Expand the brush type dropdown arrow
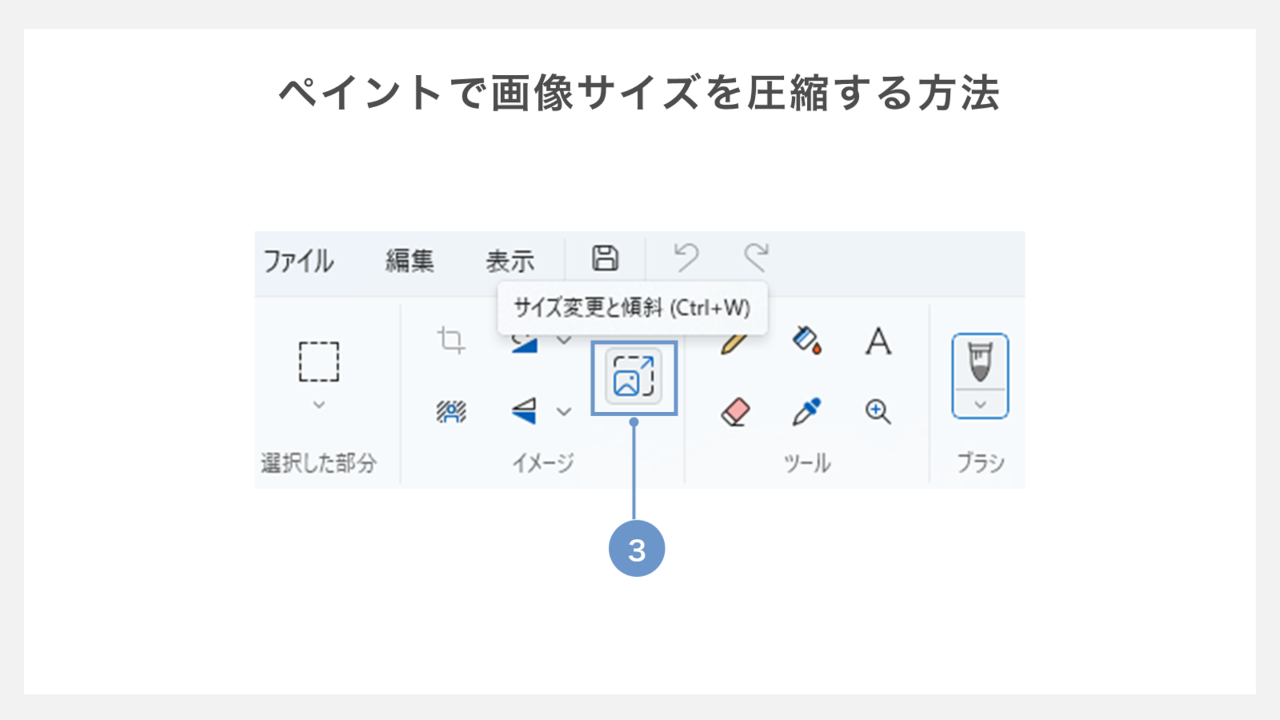 pyautogui.click(x=980, y=404)
